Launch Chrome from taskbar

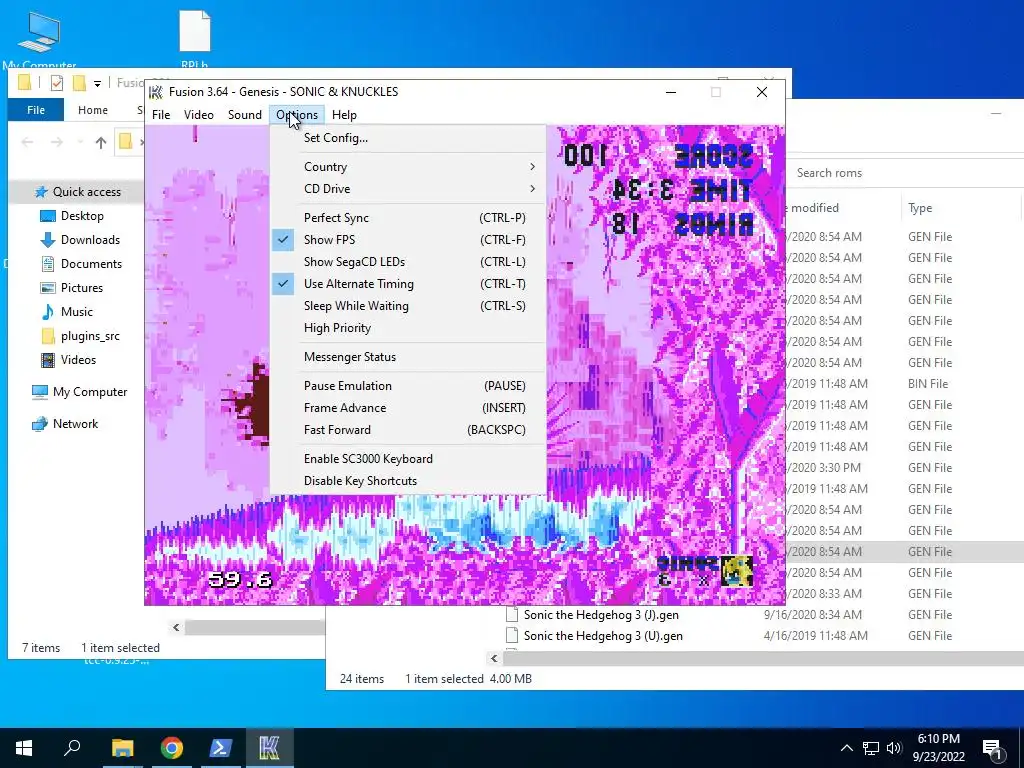[172, 748]
